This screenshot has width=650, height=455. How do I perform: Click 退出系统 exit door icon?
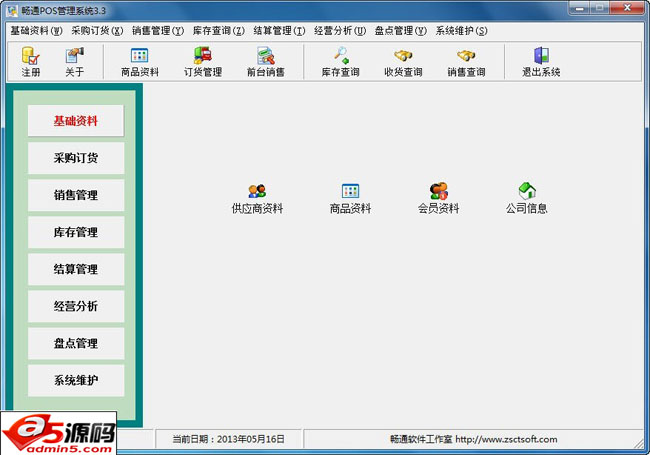coord(541,62)
